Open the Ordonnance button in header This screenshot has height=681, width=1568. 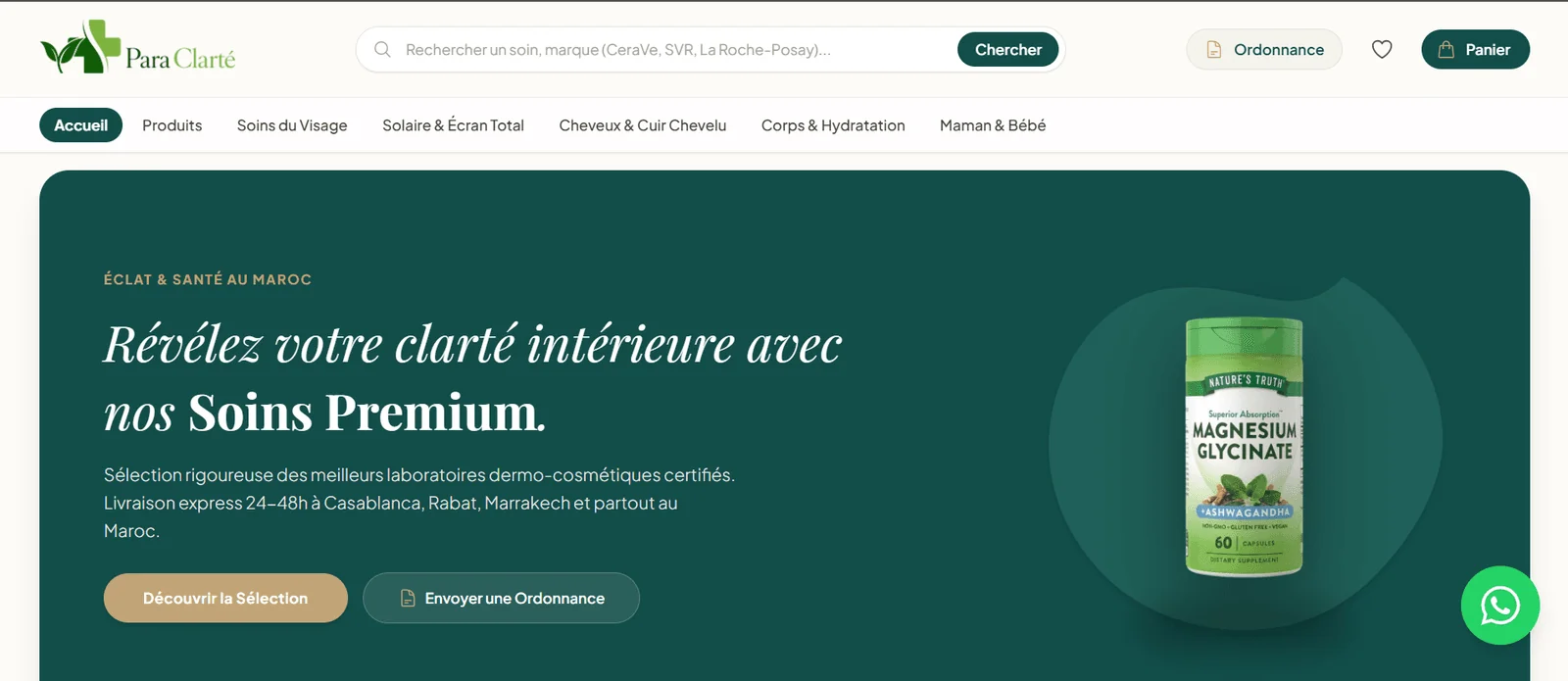(x=1264, y=49)
